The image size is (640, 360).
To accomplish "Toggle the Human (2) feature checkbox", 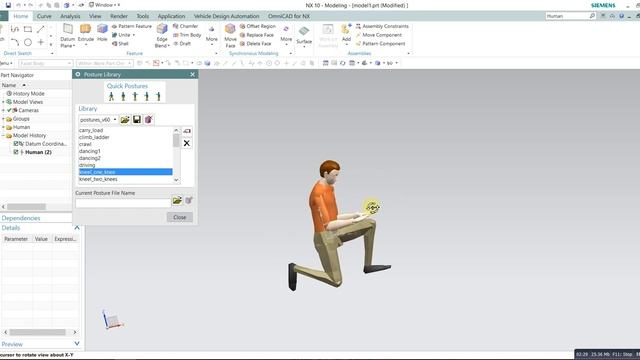I will coord(16,152).
